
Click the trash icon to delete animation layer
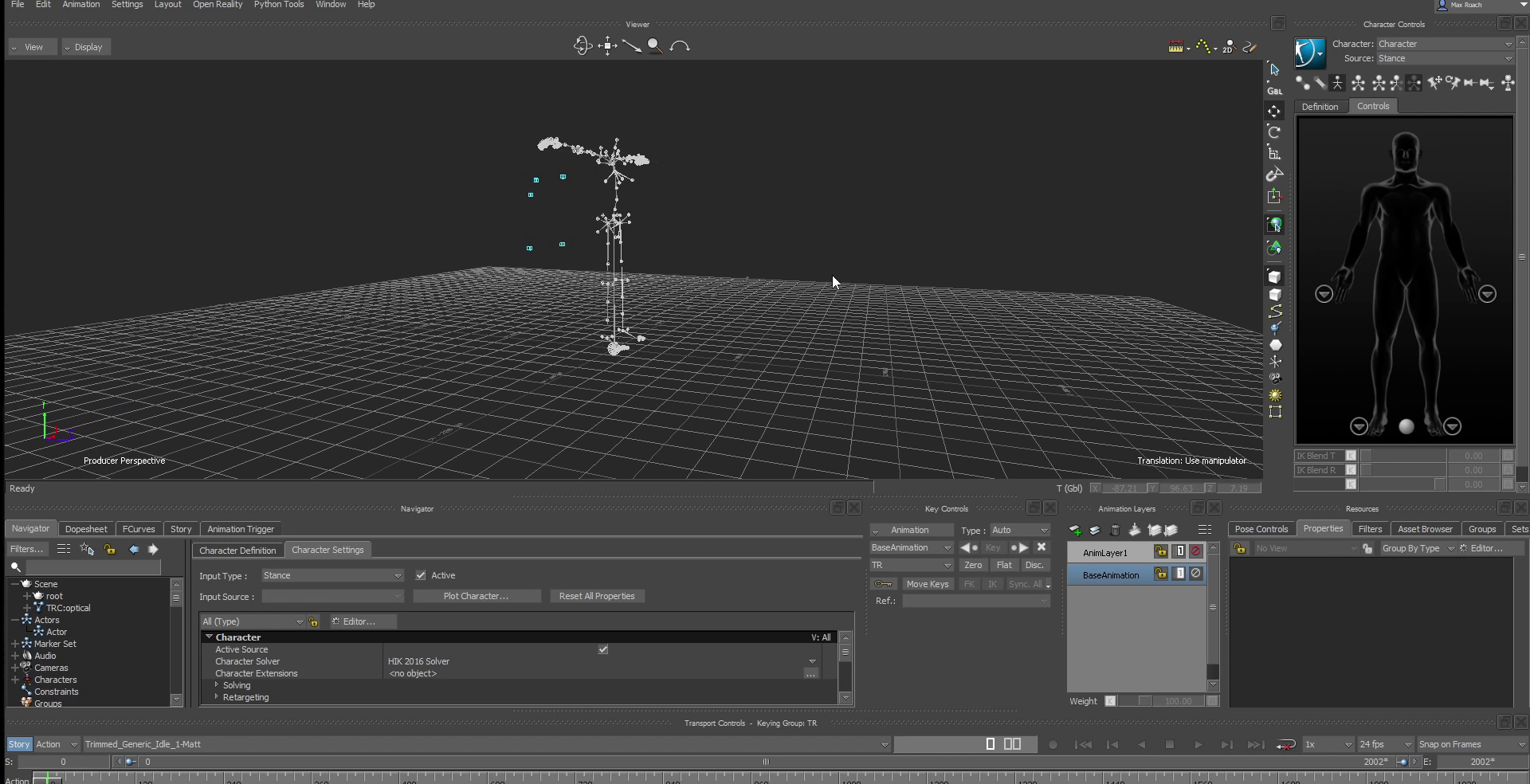point(1115,530)
